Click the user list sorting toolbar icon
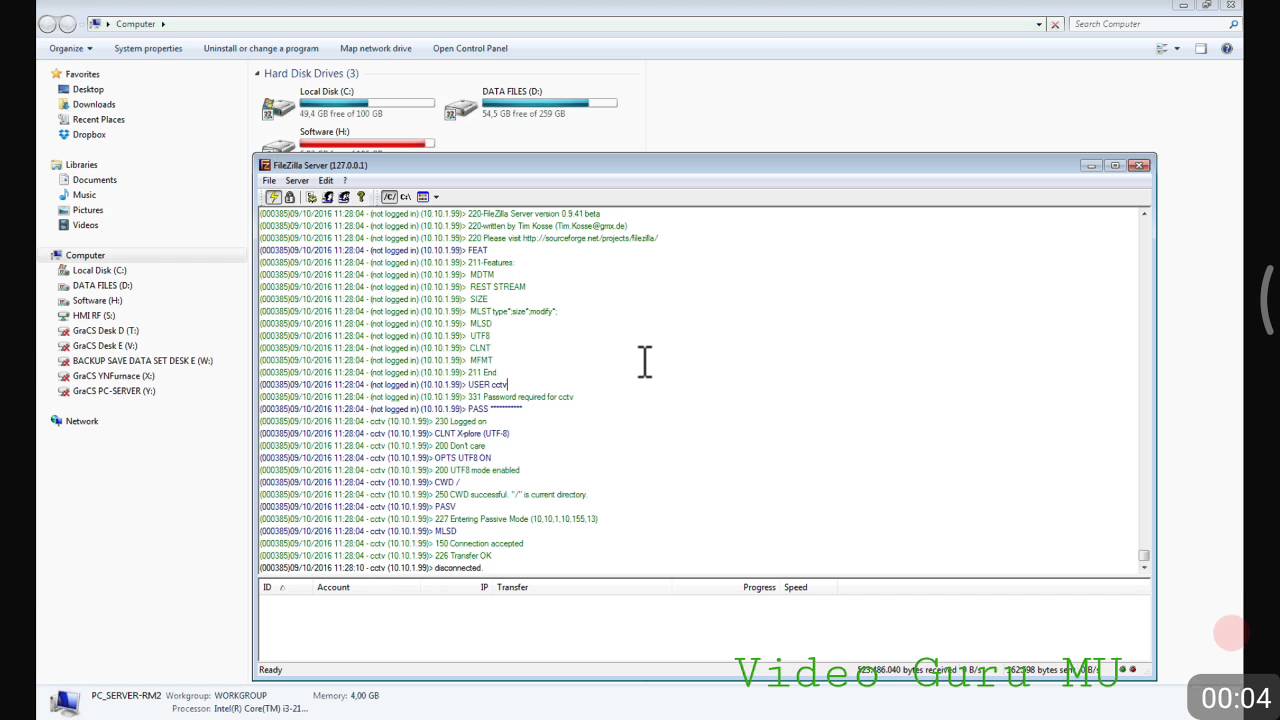1280x720 pixels. click(x=423, y=197)
